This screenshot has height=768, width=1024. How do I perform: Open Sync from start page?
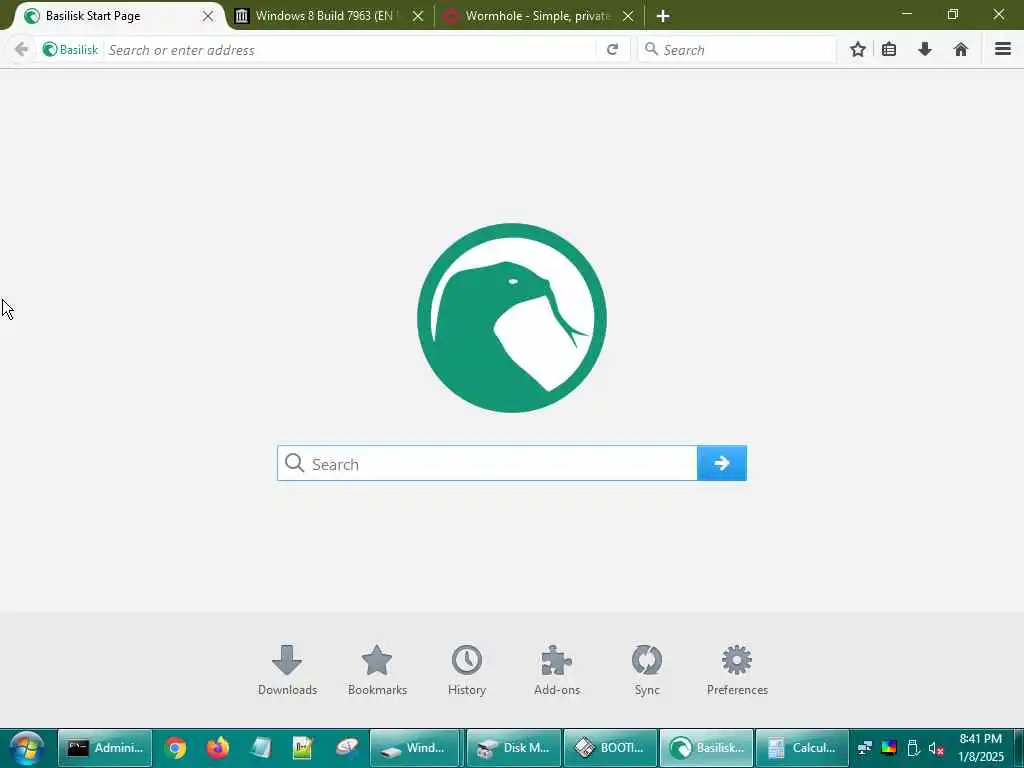647,670
